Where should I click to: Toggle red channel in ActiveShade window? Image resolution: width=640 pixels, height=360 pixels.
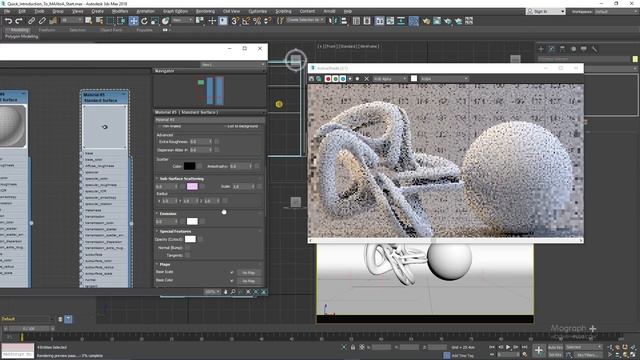point(328,79)
